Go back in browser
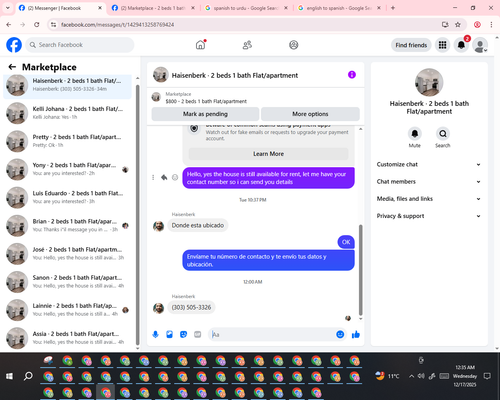The height and width of the screenshot is (400, 500). click(x=9, y=25)
